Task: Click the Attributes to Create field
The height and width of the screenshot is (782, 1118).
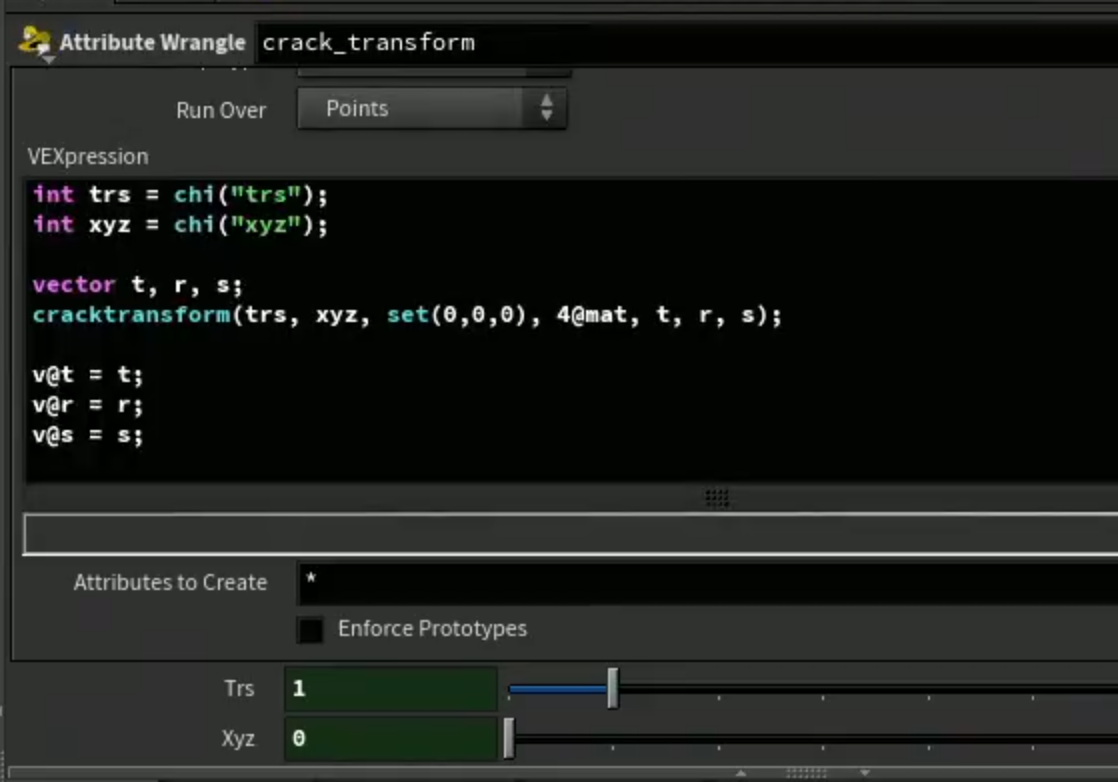Action: (x=708, y=582)
